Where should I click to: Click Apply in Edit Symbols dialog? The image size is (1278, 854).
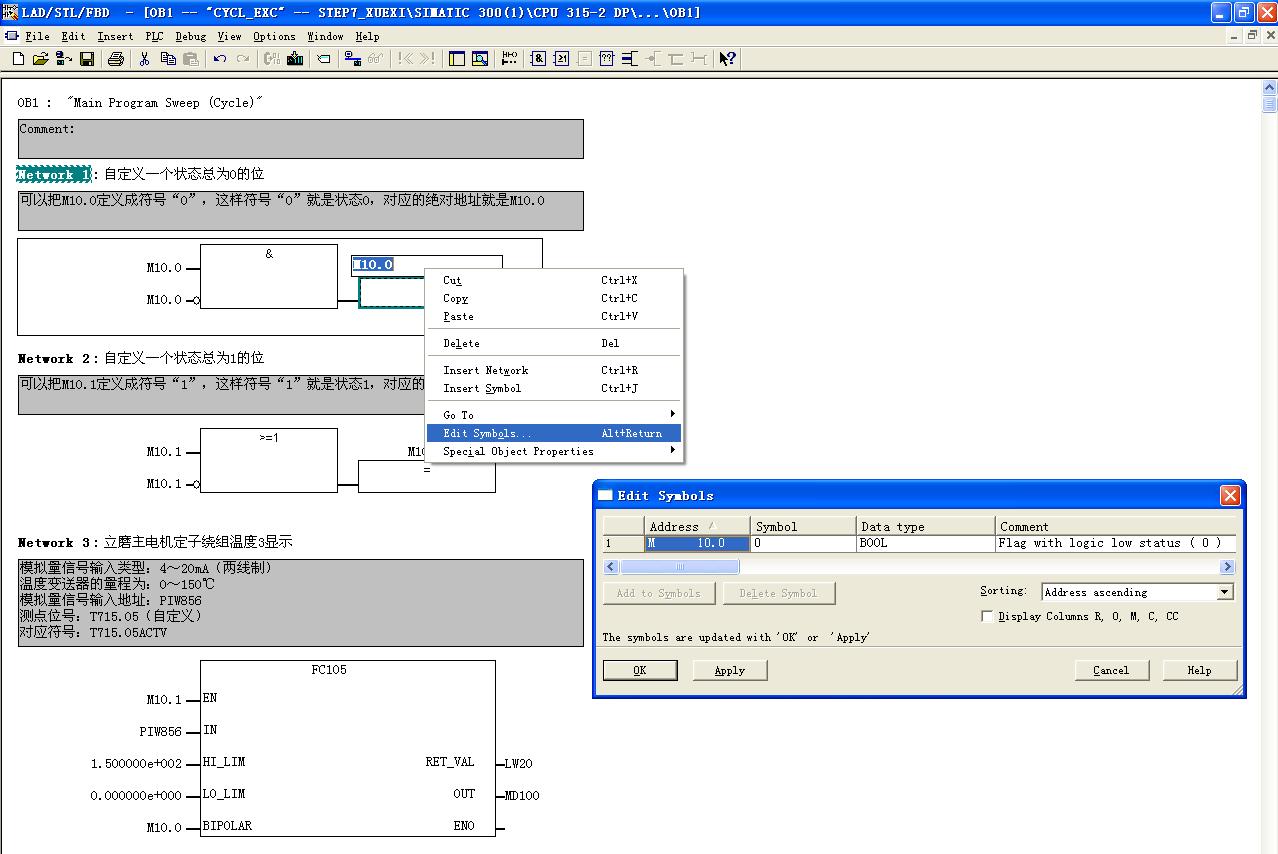click(x=730, y=670)
